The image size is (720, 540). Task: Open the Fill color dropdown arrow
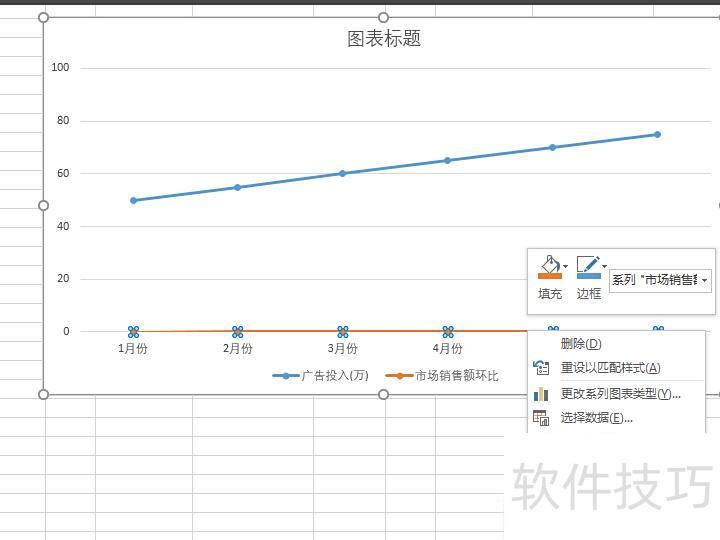[566, 266]
